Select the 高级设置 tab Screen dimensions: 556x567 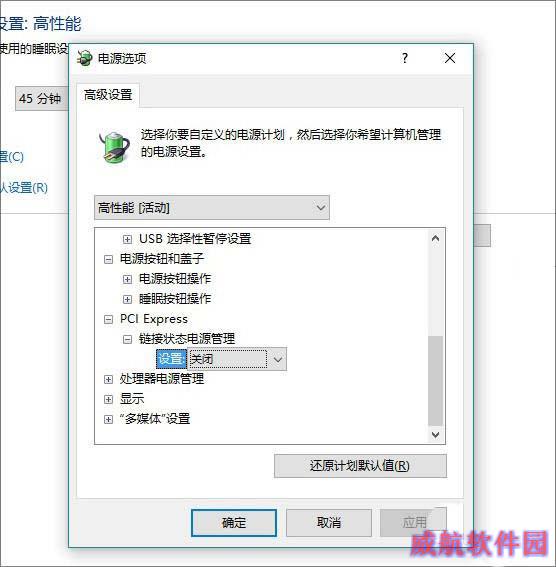(108, 95)
